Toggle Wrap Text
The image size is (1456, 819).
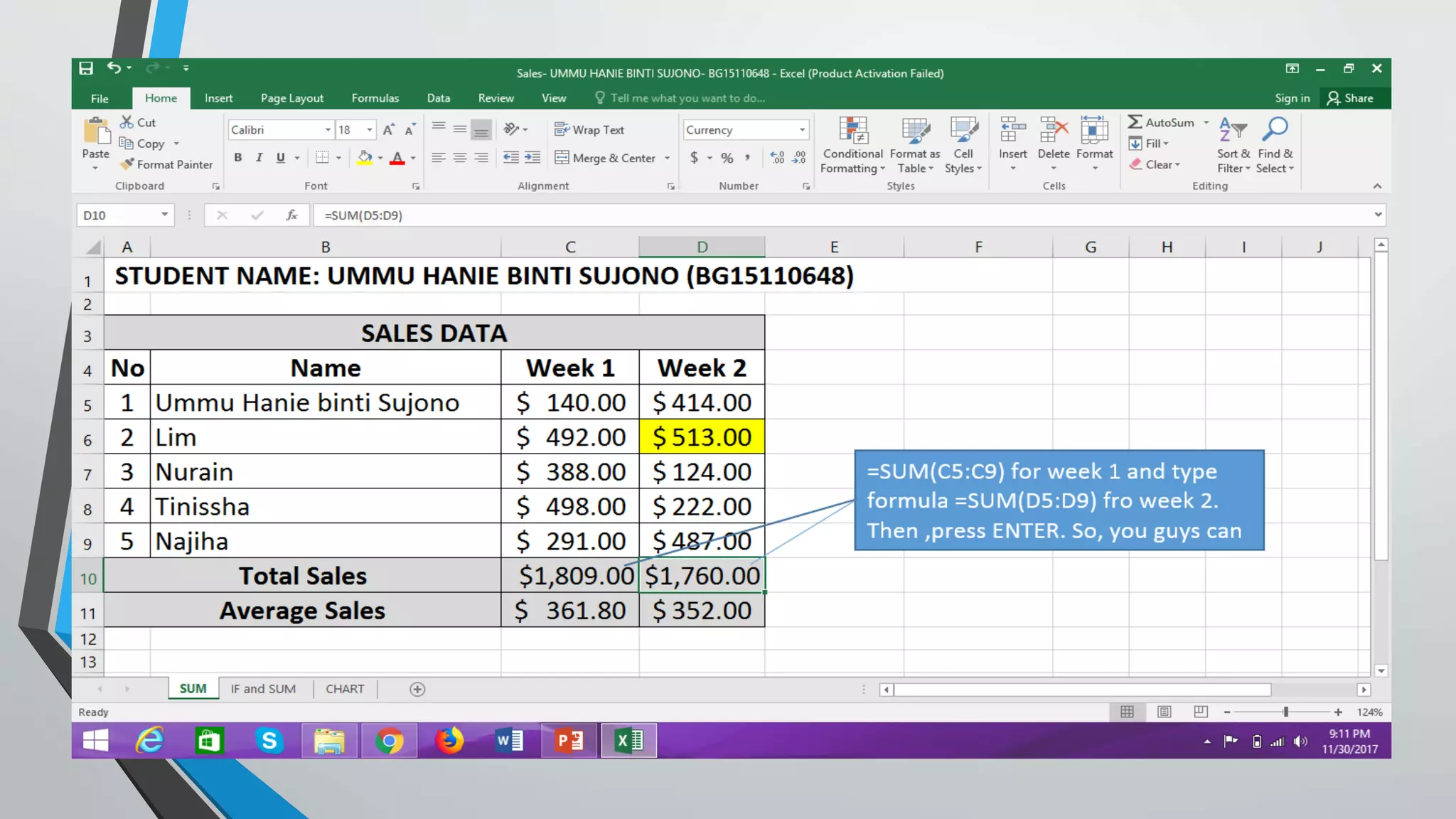(x=589, y=129)
